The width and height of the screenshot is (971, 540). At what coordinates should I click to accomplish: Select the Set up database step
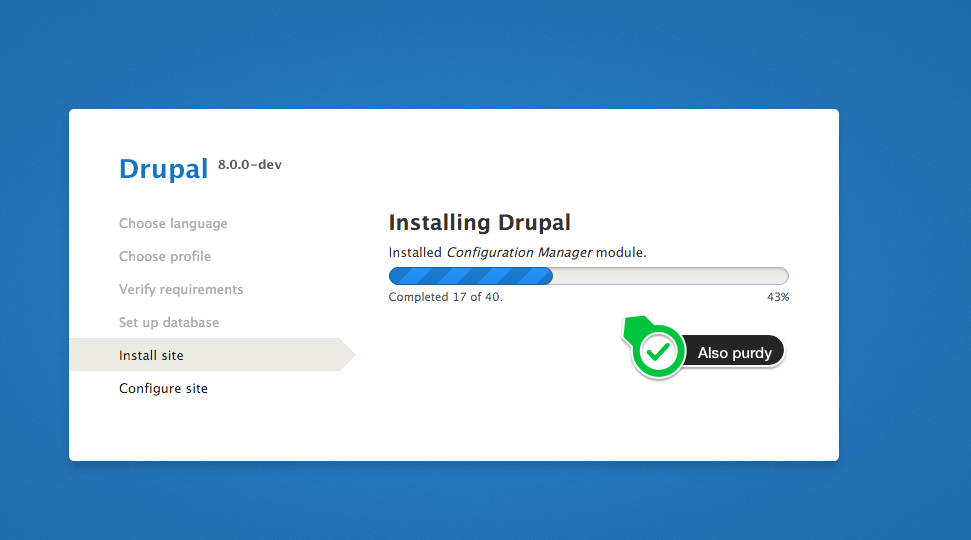[169, 322]
